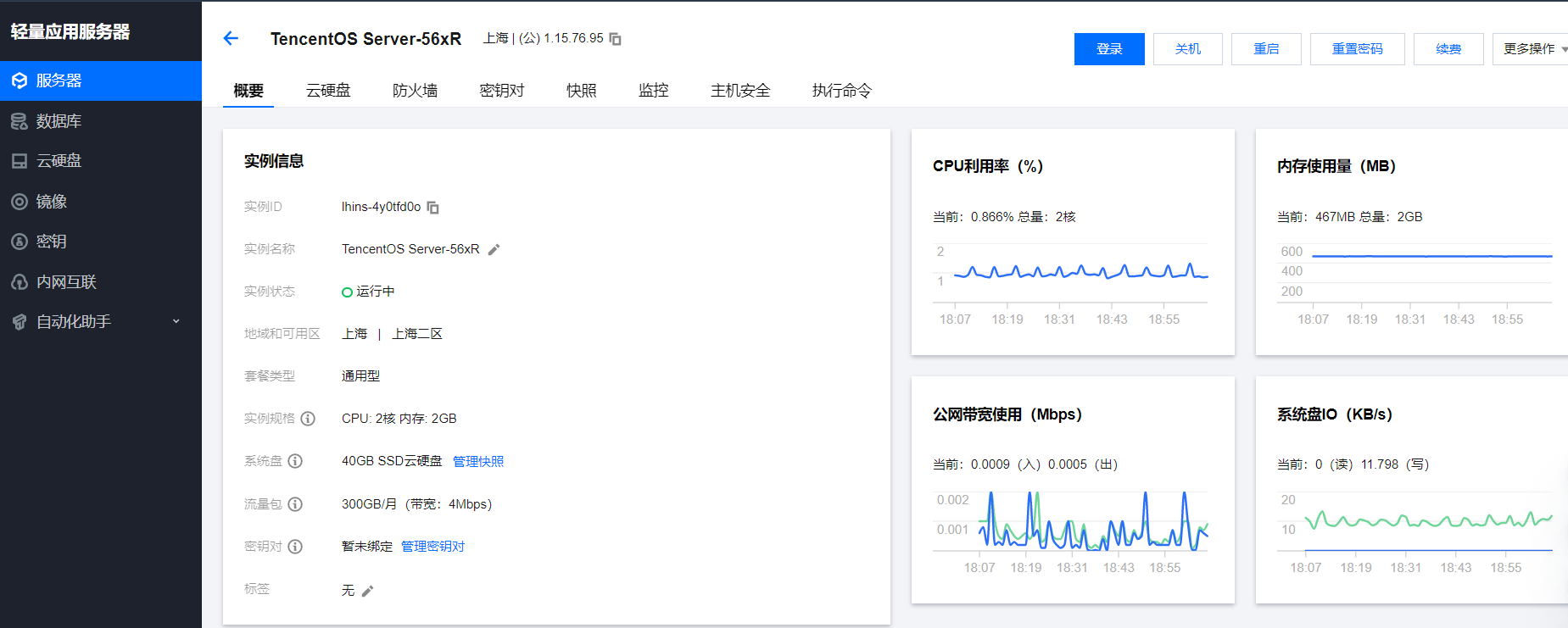This screenshot has height=628, width=1568.
Task: Click the 密钥 sidebar icon
Action: click(20, 242)
